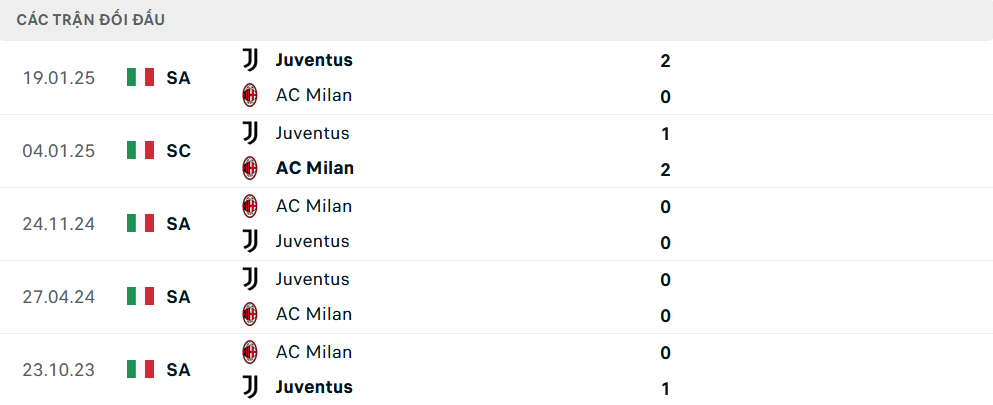Select SC league label on 04.01.25
The width and height of the screenshot is (993, 405).
click(x=179, y=151)
